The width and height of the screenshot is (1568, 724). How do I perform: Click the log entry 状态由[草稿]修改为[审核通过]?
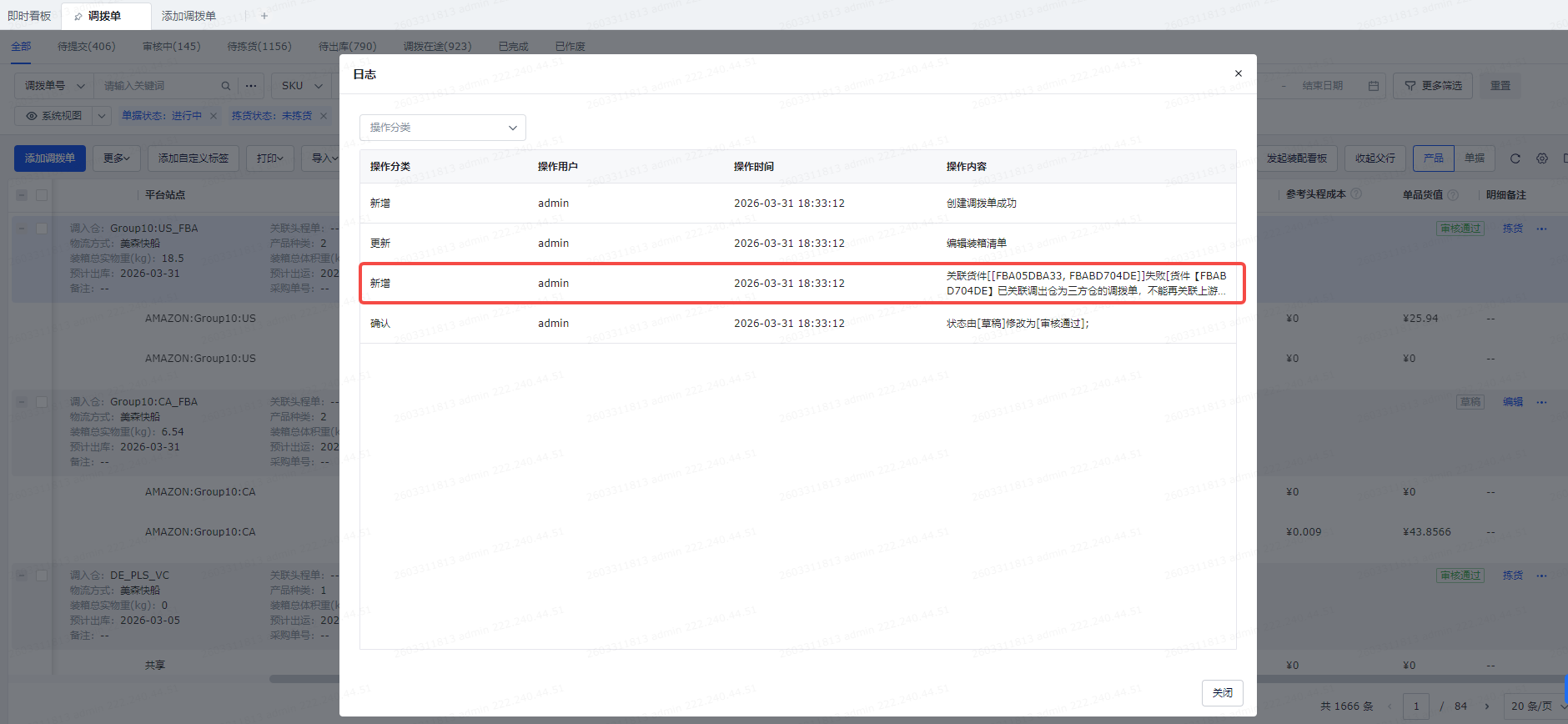[1018, 324]
